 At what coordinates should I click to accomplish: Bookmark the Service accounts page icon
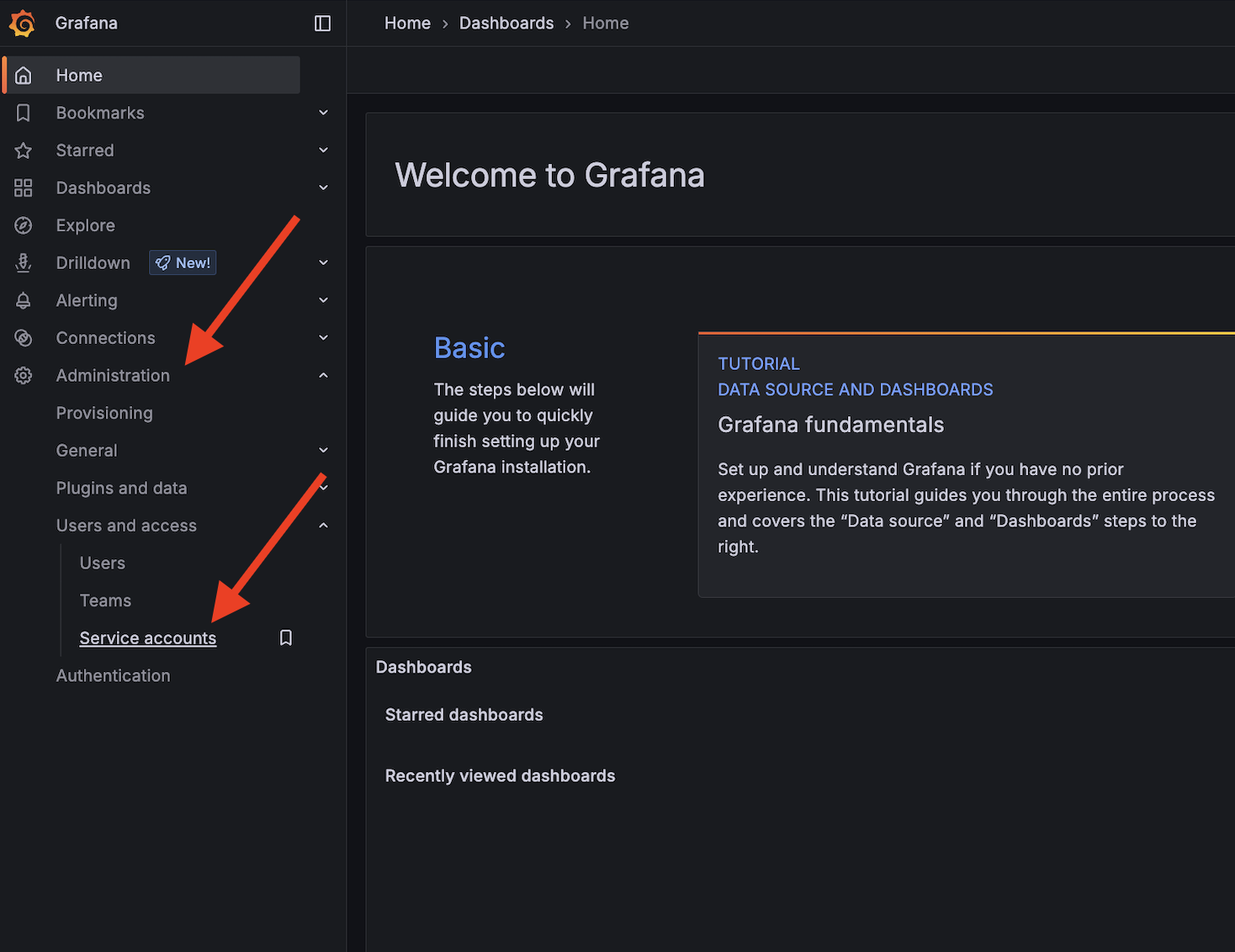[286, 638]
